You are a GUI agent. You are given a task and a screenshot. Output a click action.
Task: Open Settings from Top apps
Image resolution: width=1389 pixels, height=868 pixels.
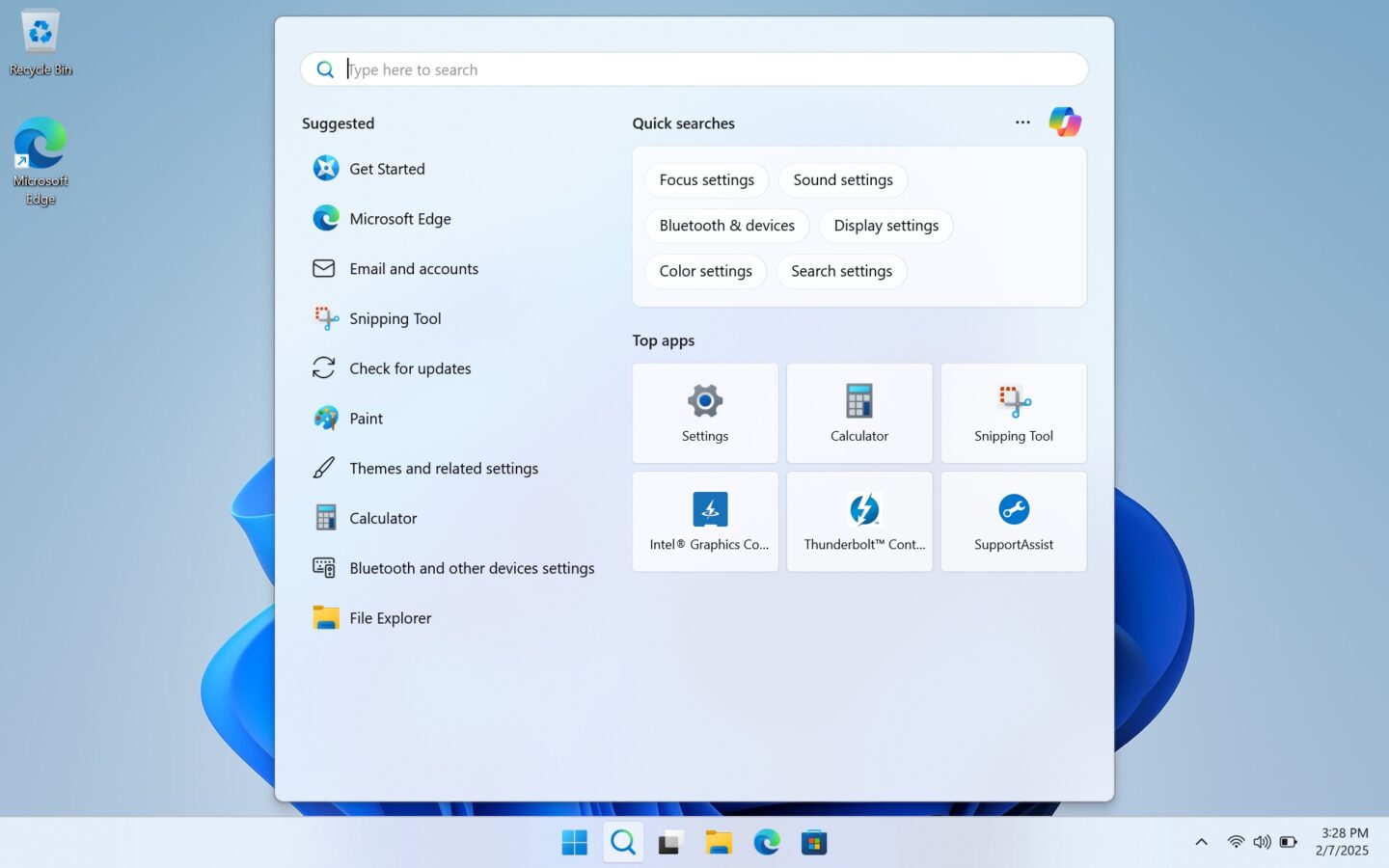[x=704, y=413]
